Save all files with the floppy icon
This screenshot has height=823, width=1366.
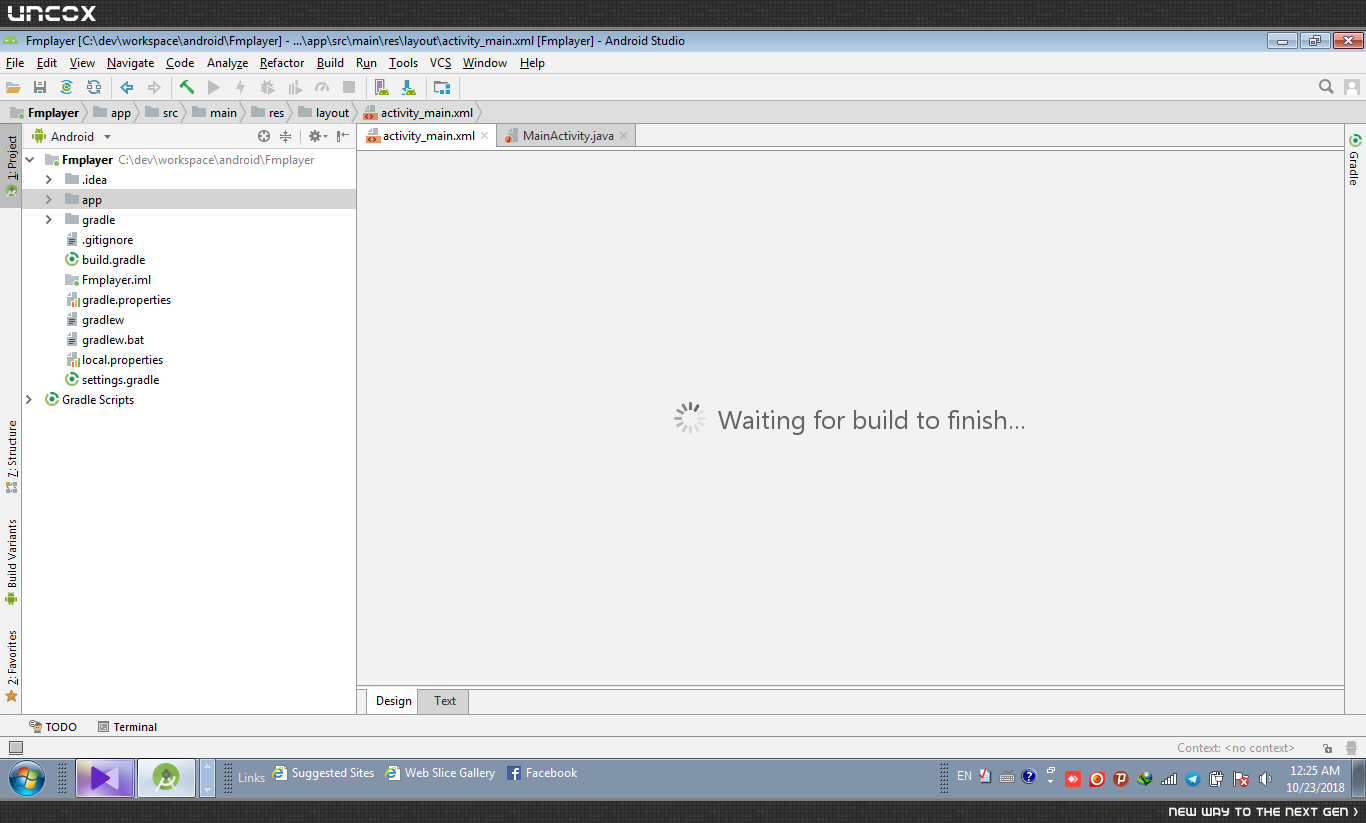tap(40, 88)
